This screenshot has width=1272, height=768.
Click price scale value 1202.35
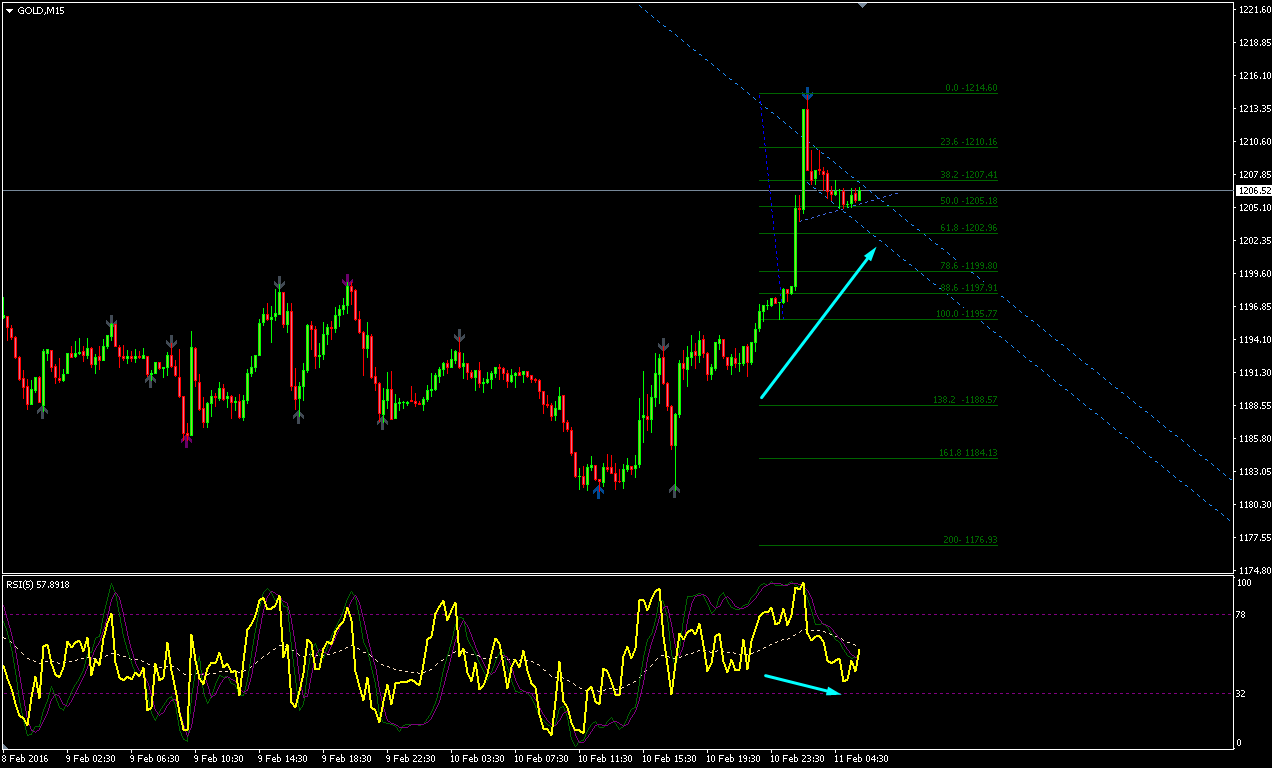tap(1253, 241)
